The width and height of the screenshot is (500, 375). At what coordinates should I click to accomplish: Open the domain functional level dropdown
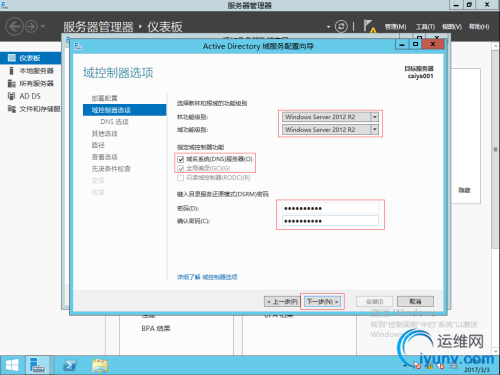click(x=330, y=130)
